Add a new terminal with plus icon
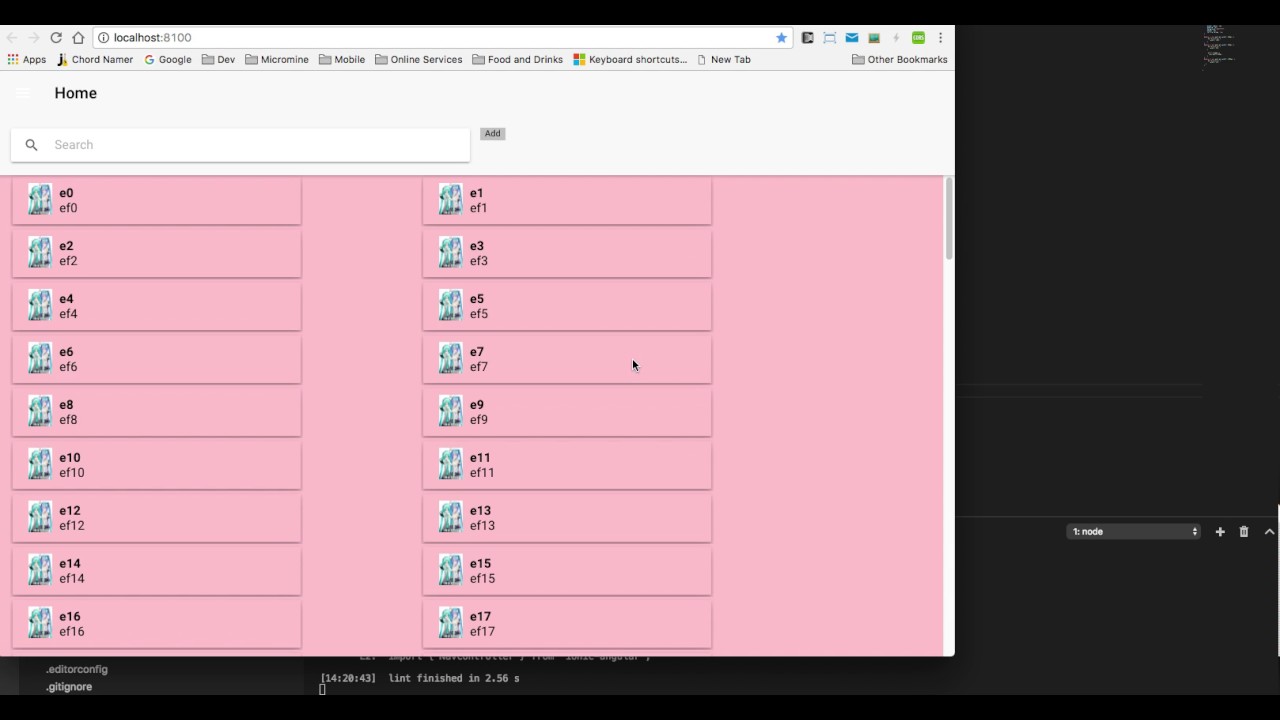1280x720 pixels. pyautogui.click(x=1220, y=532)
